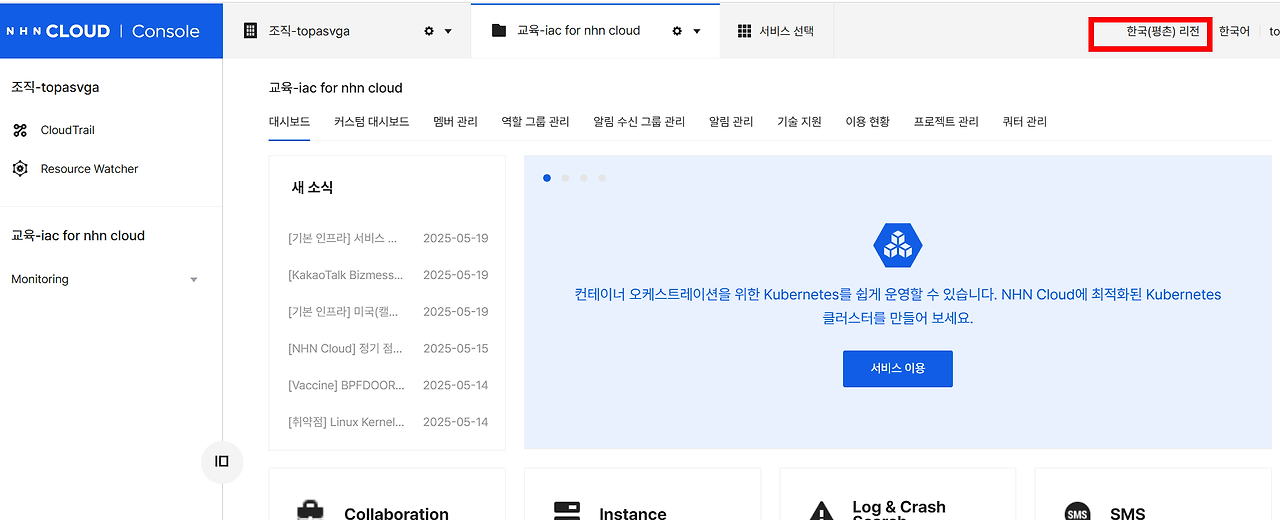Open the 한국어 language selector
Viewport: 1280px width, 520px height.
(1234, 31)
